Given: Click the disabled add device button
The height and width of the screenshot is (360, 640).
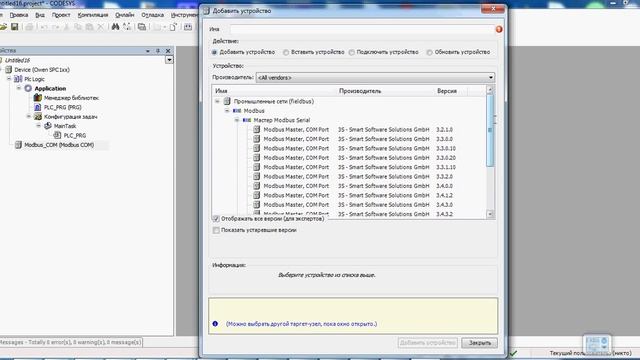Looking at the screenshot, I should [428, 343].
